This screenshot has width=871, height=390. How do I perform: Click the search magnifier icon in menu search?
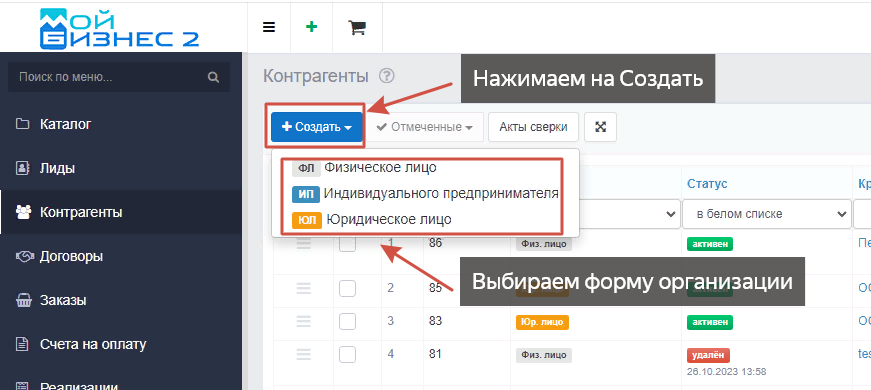click(x=213, y=77)
